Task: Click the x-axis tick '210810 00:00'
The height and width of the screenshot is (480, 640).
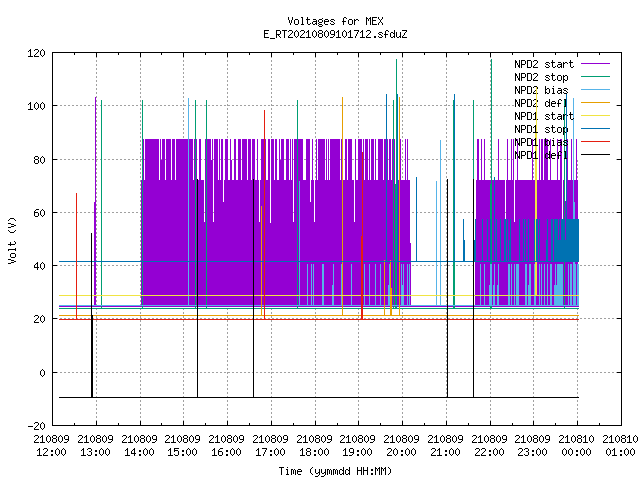Action: tap(577, 446)
